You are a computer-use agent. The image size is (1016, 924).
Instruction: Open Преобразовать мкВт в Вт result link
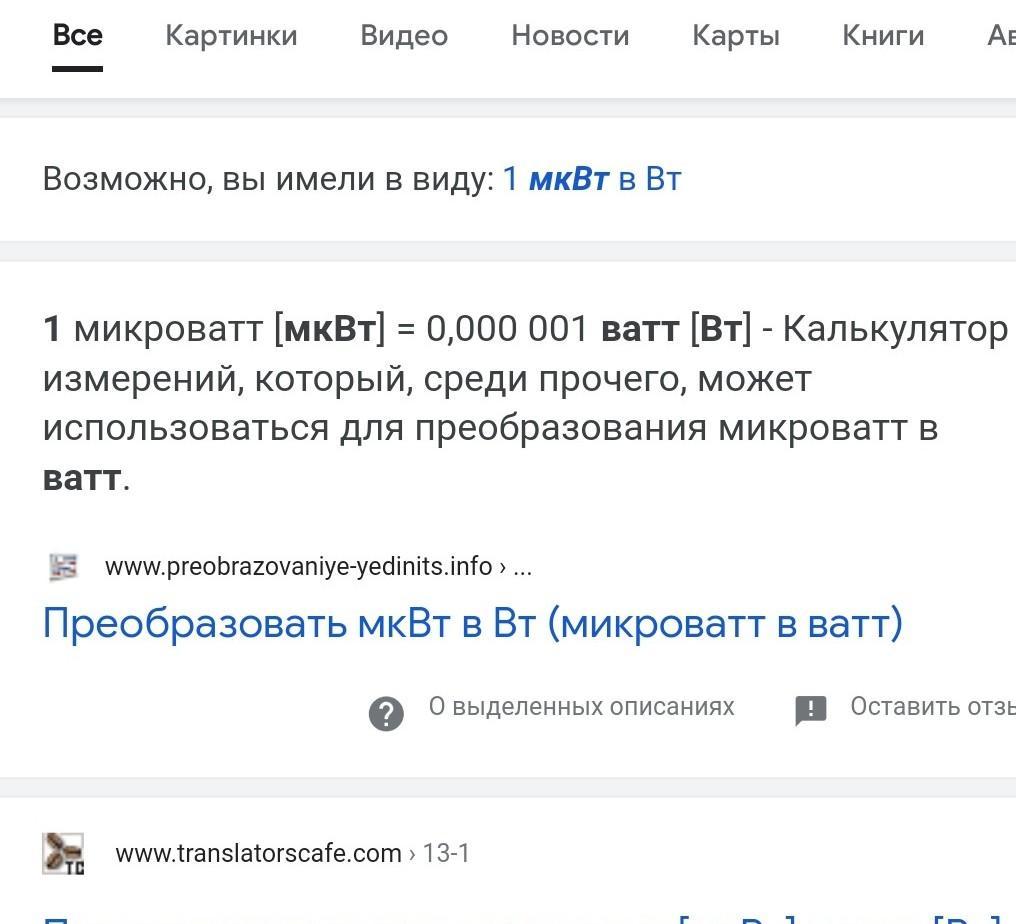472,624
